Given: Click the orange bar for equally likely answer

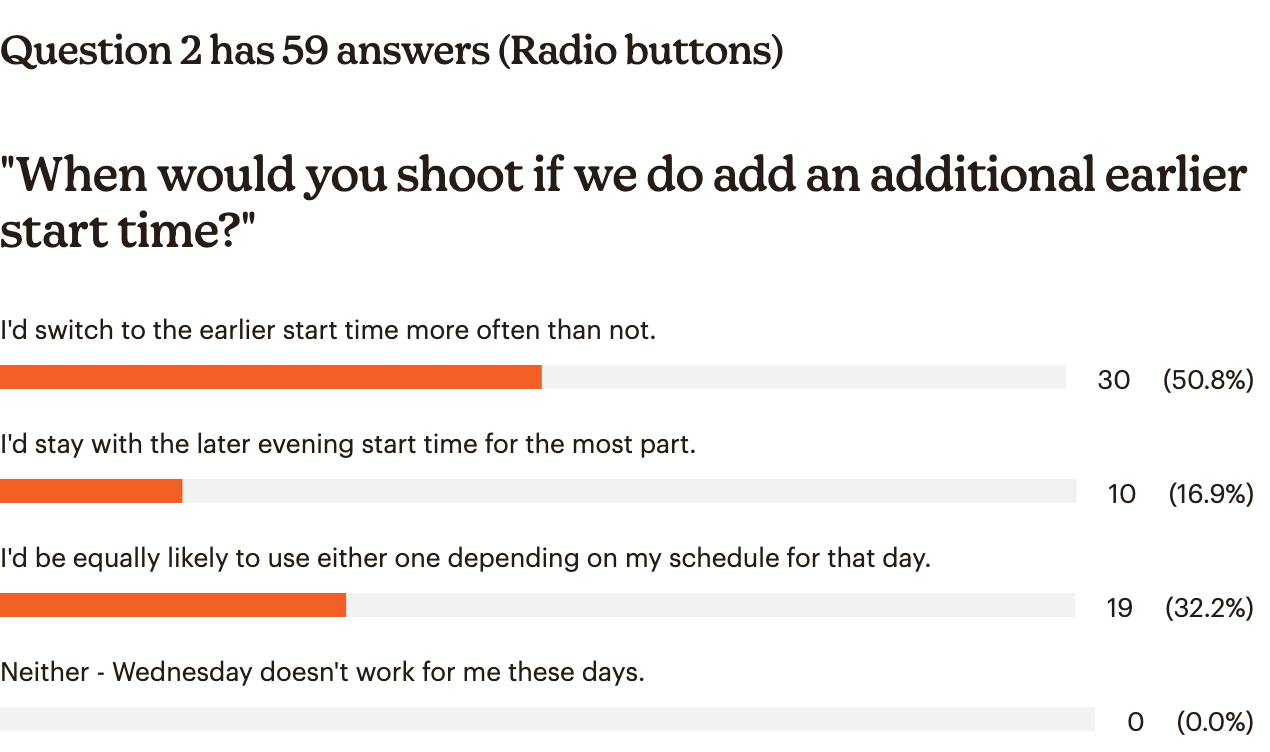Looking at the screenshot, I should click(x=173, y=605).
